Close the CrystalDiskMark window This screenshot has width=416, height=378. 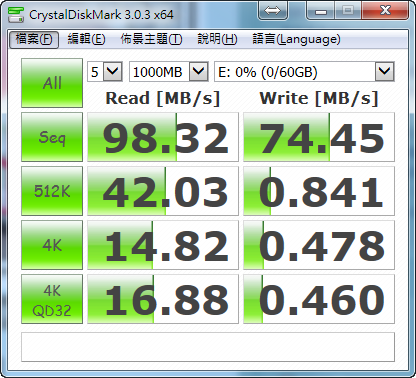coord(385,11)
